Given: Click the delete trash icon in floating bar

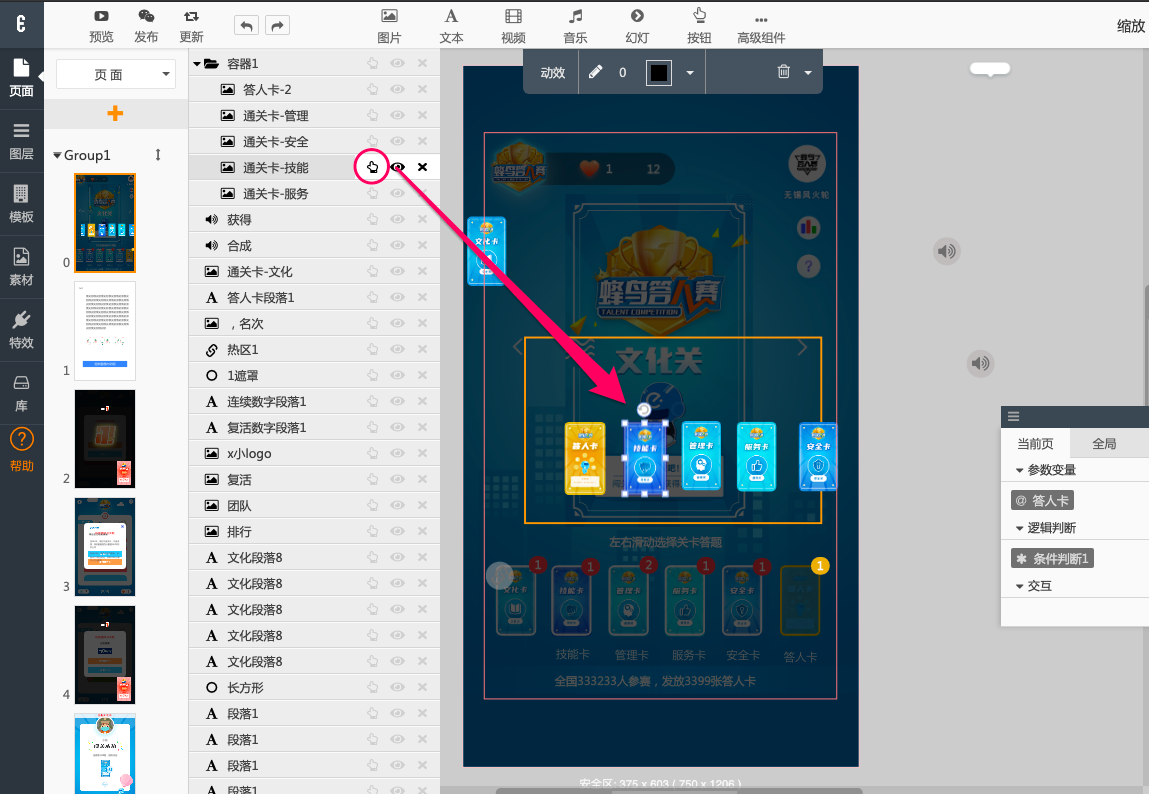Looking at the screenshot, I should [783, 72].
